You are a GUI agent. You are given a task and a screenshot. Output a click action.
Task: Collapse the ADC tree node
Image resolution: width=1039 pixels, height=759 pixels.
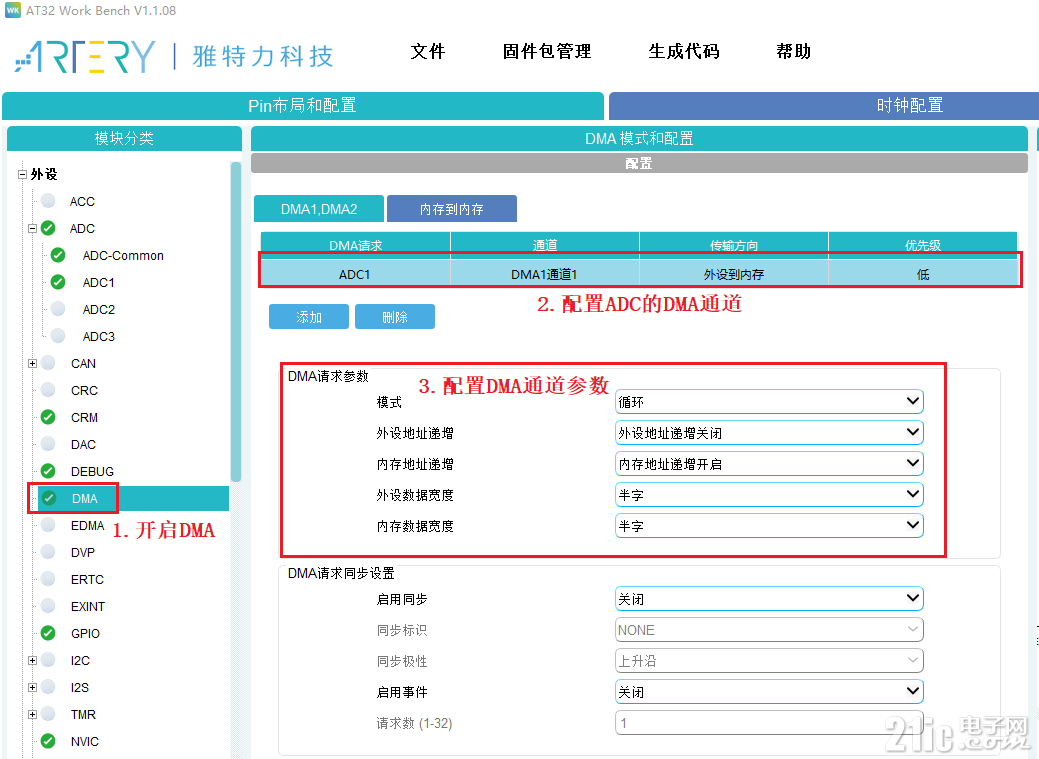32,229
